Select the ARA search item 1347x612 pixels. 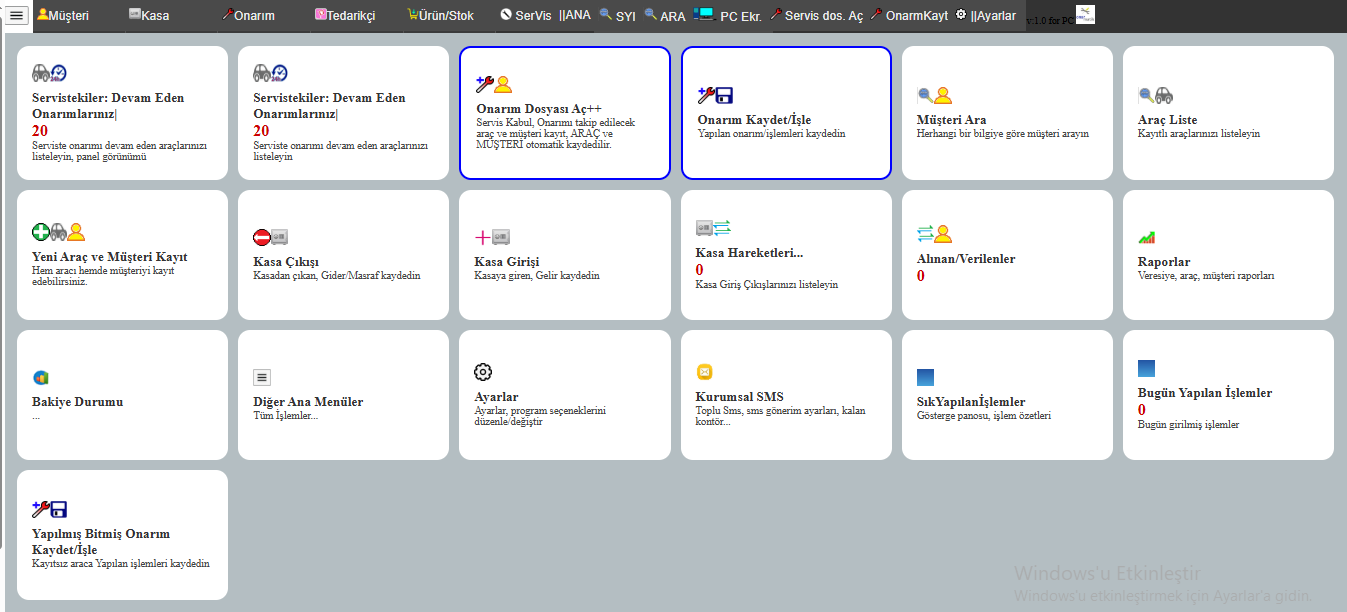tap(665, 15)
